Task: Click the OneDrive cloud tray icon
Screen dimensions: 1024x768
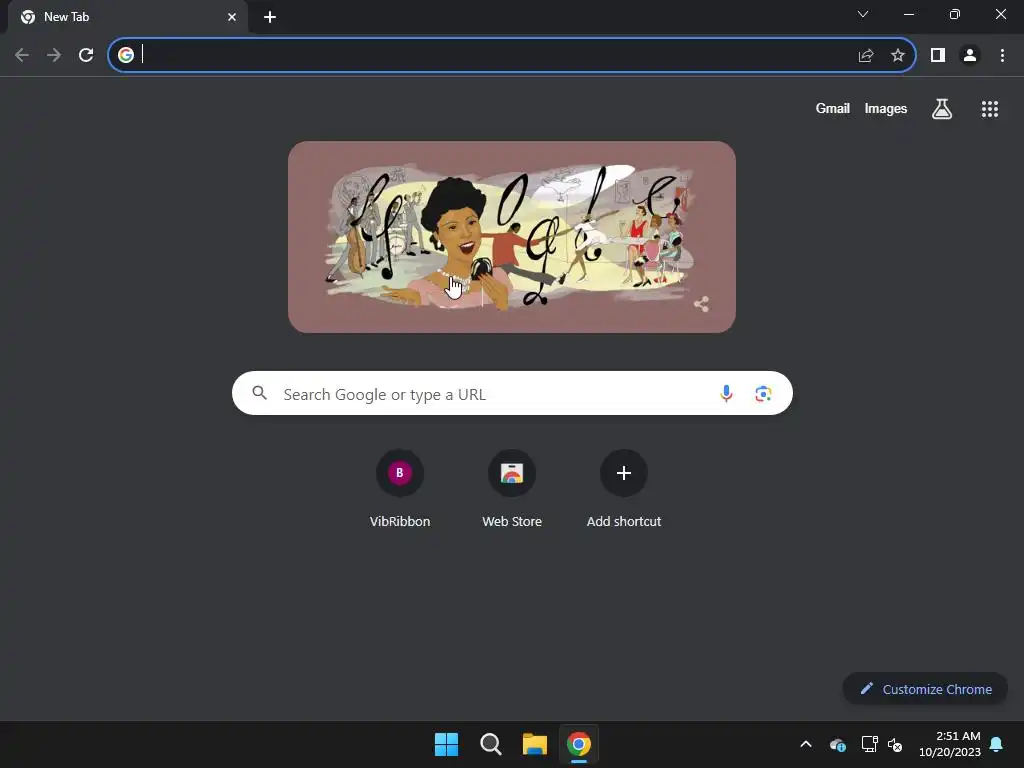Action: pos(838,744)
